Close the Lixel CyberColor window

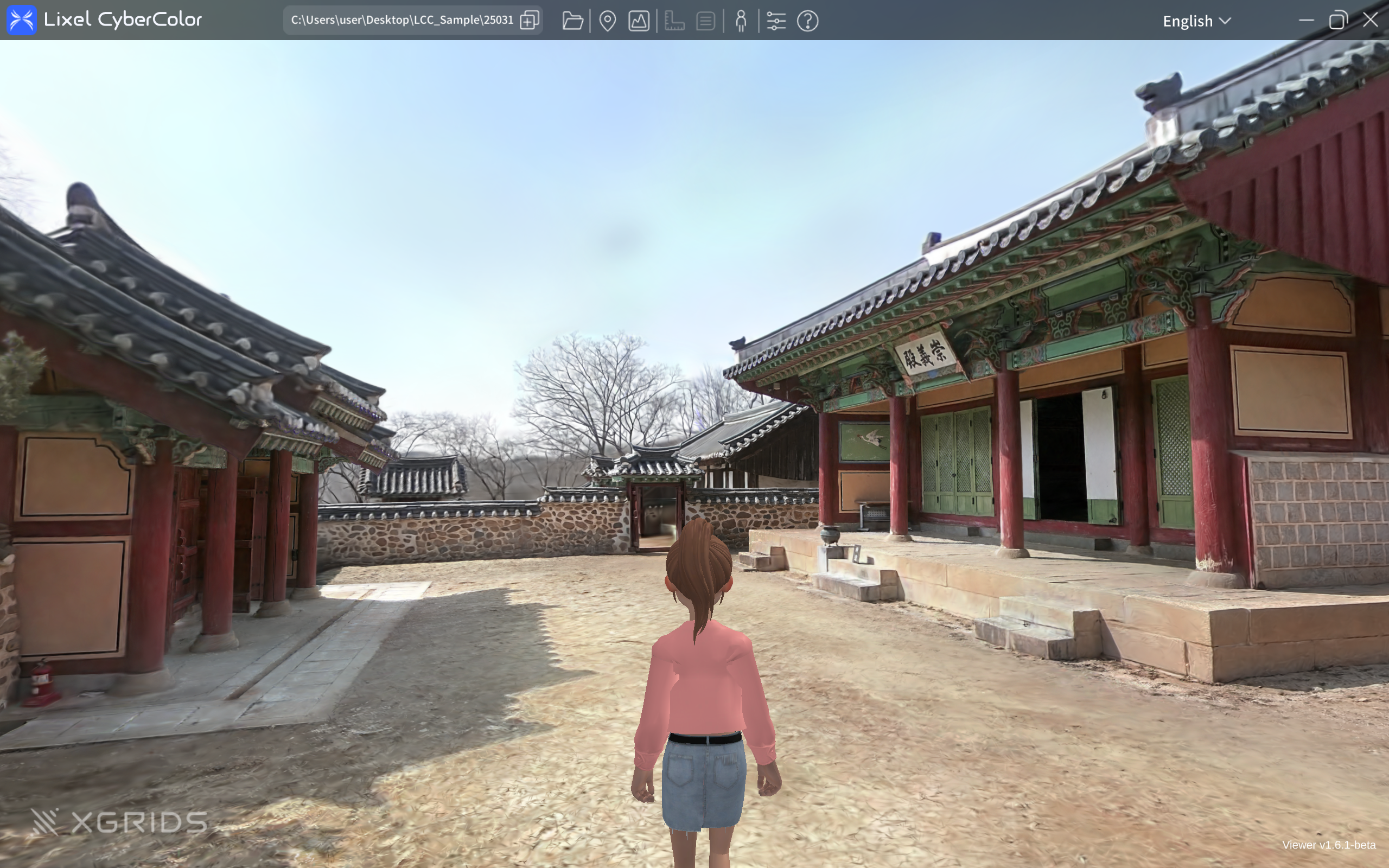click(x=1371, y=20)
